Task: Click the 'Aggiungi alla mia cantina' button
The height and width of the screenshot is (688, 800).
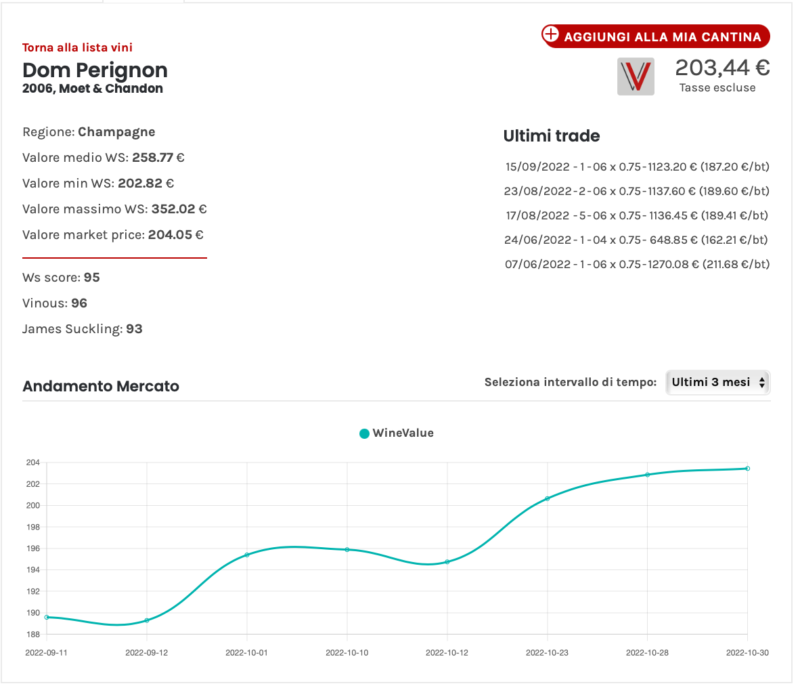Action: pos(655,36)
